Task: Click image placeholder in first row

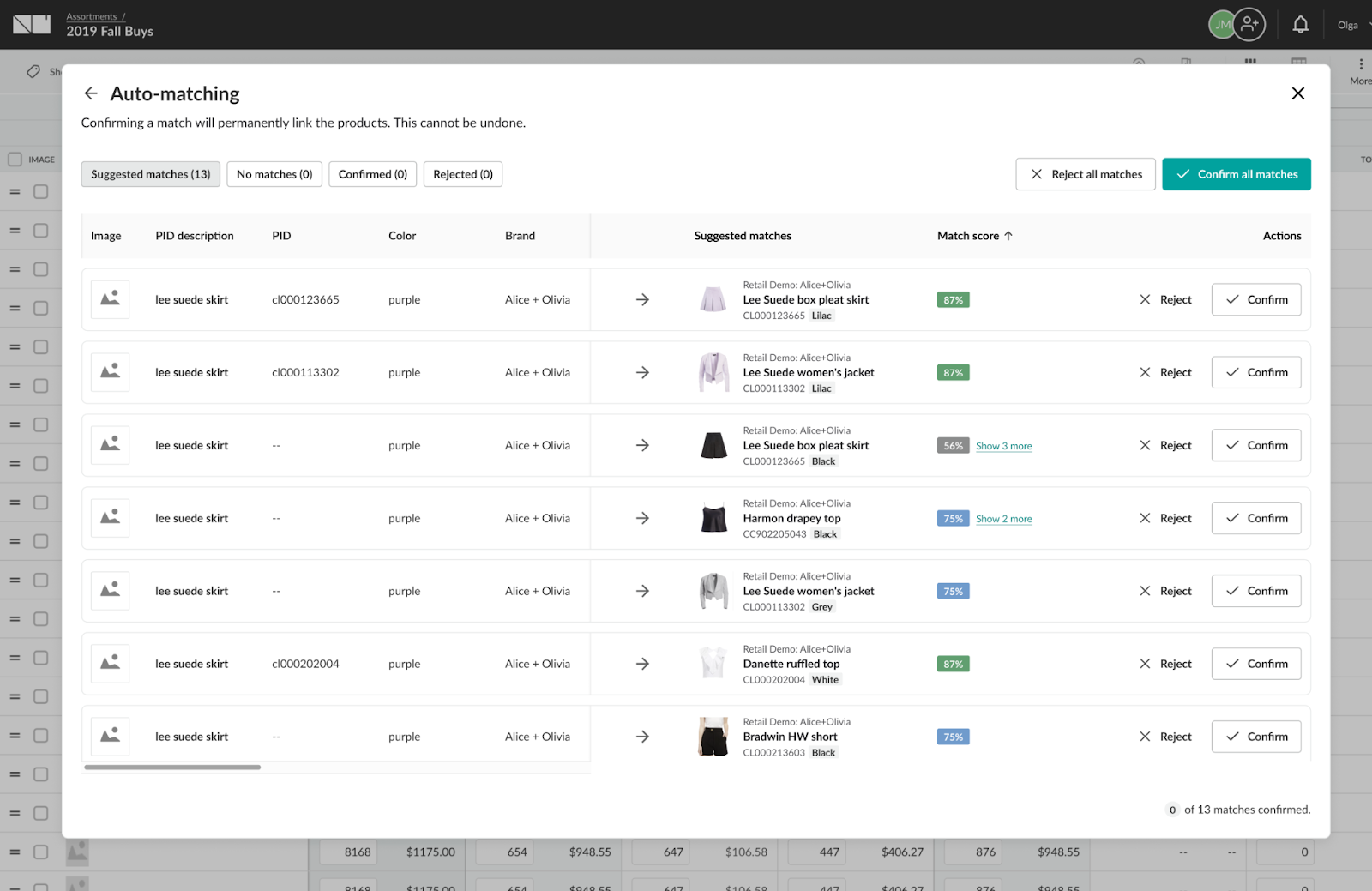Action: tap(110, 299)
